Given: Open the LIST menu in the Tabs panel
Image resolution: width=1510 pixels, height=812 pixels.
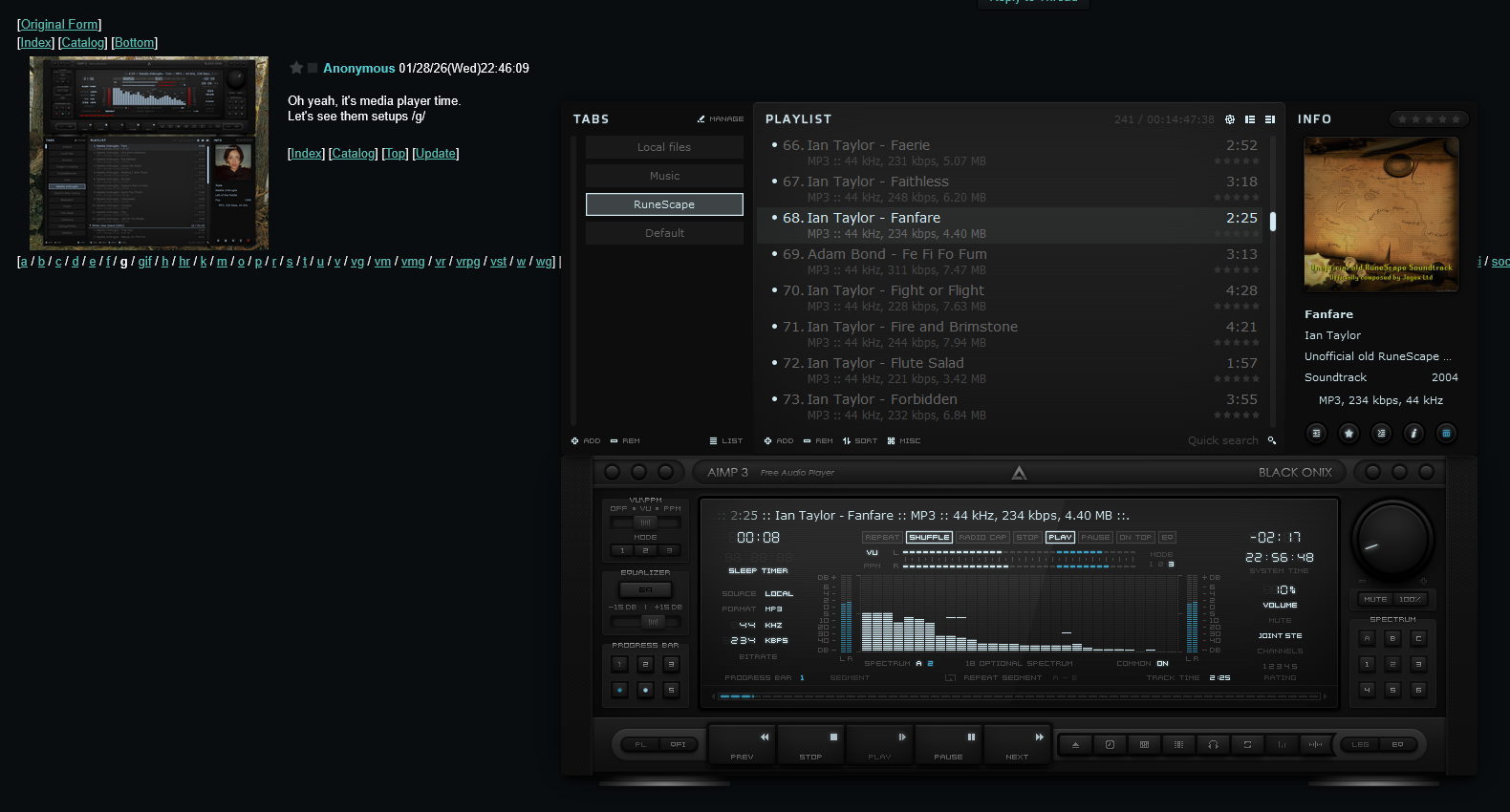Looking at the screenshot, I should coord(726,440).
